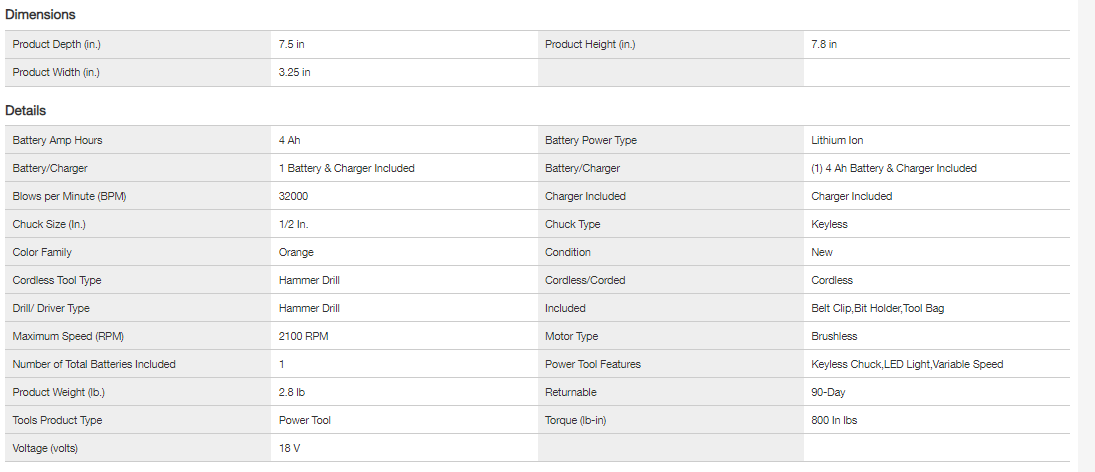Select the Belt Clip, Bit Holder, Tool Bag text
The width and height of the screenshot is (1095, 472).
(877, 308)
